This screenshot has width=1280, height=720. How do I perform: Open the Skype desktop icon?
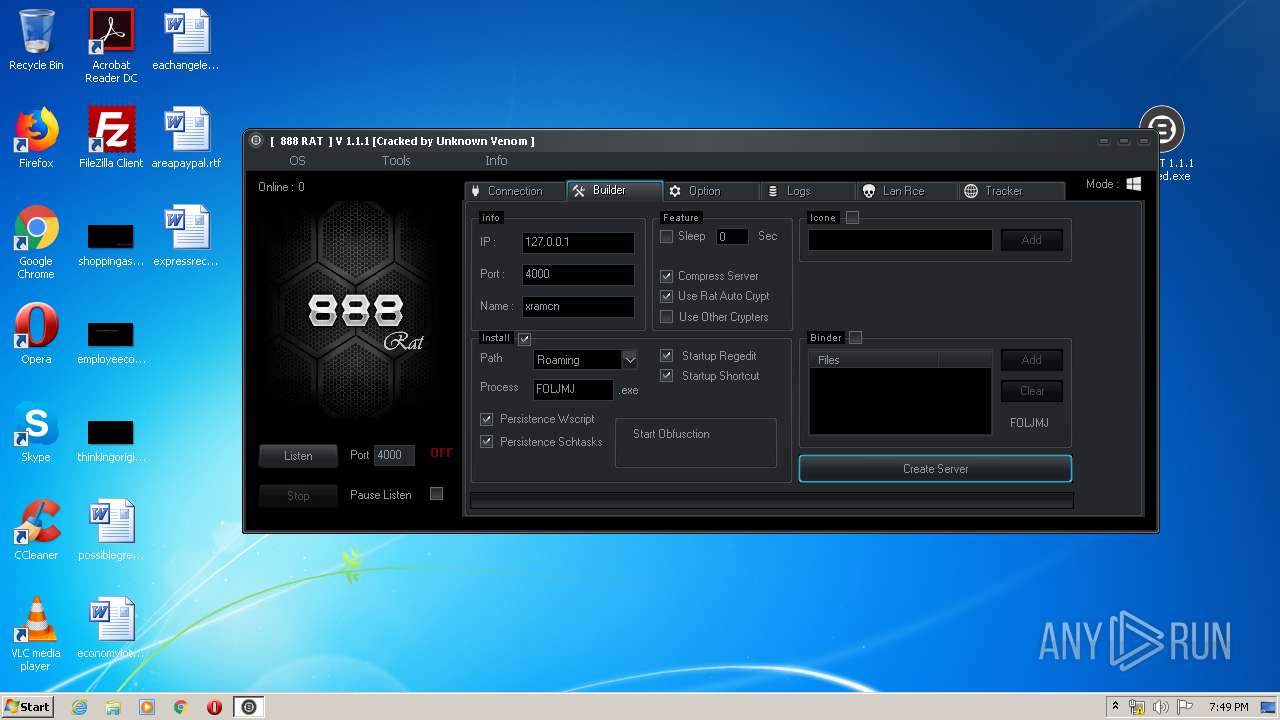[36, 432]
